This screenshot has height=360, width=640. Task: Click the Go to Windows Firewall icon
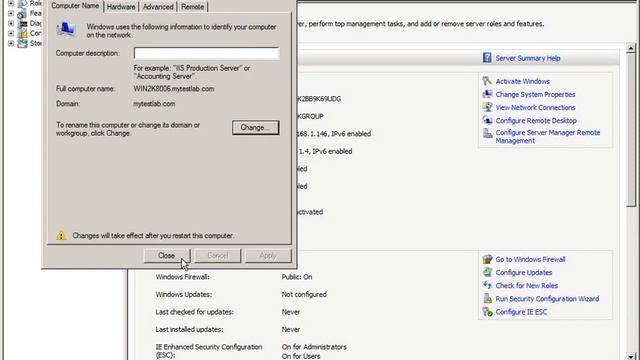click(x=487, y=259)
